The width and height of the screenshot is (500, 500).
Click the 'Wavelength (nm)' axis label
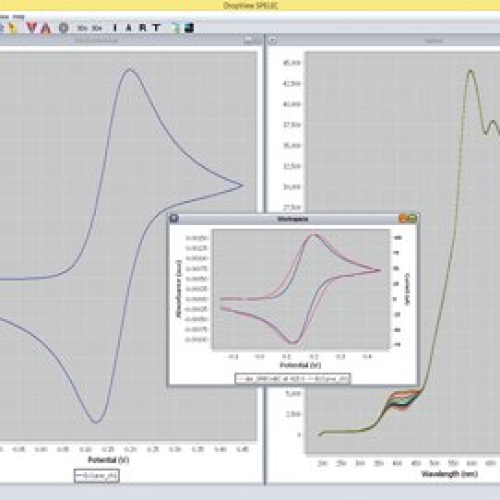(449, 474)
